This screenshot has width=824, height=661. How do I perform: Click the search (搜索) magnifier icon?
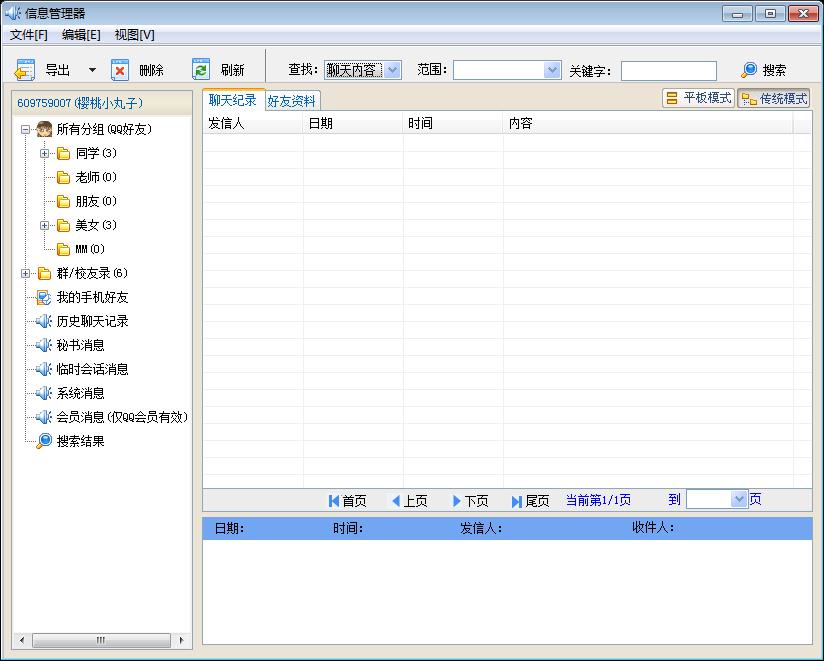pos(748,70)
